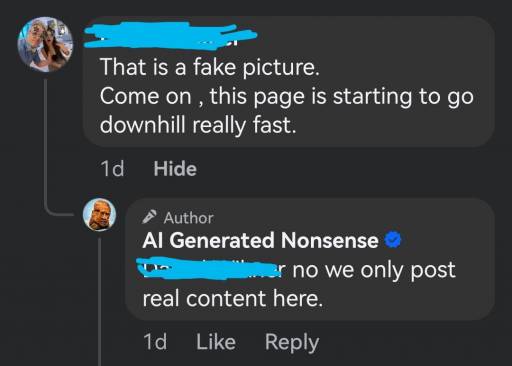Select the 'That is a fake picture.' line
512x366 pixels.
pos(209,67)
